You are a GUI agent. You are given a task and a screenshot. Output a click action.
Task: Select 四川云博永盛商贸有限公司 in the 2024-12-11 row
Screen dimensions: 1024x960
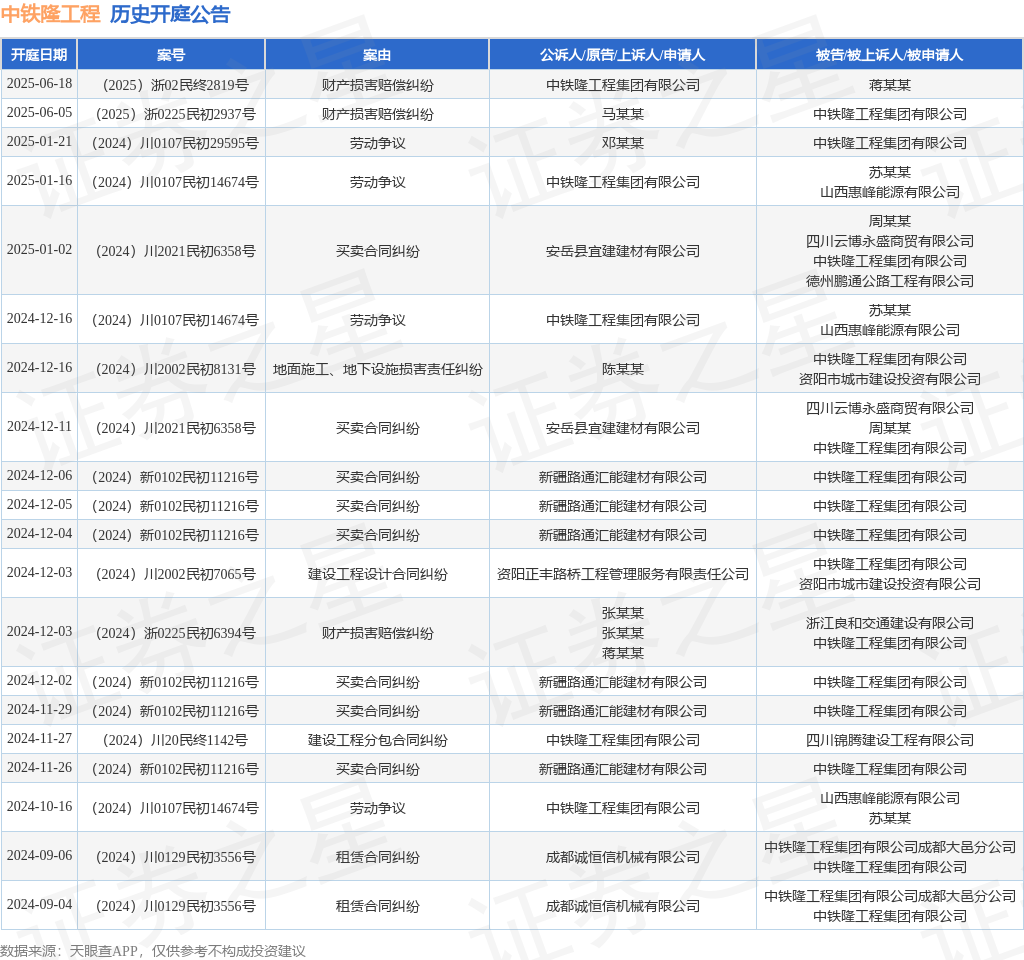tap(889, 408)
